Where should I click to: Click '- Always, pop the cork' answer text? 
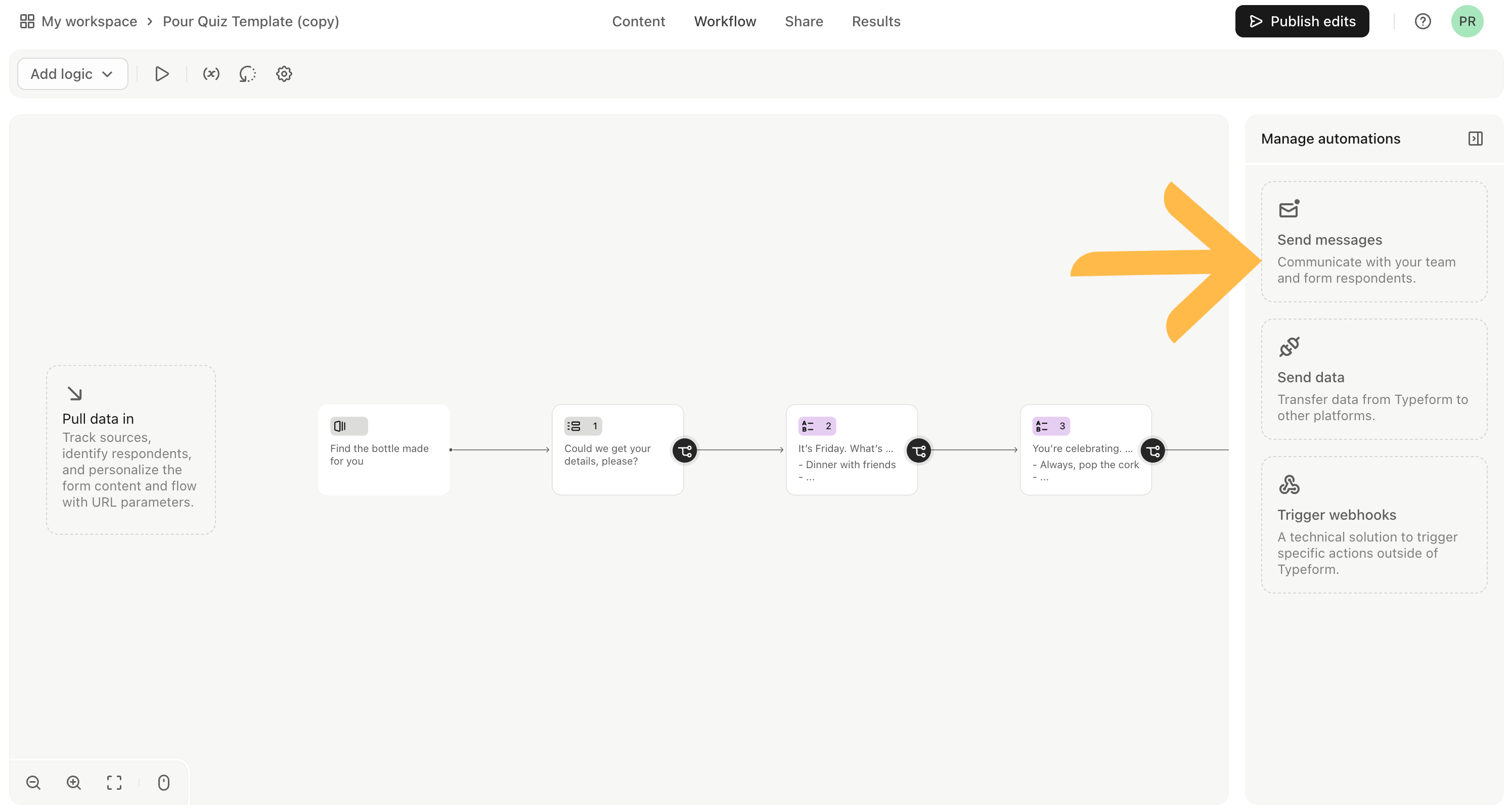(1086, 465)
